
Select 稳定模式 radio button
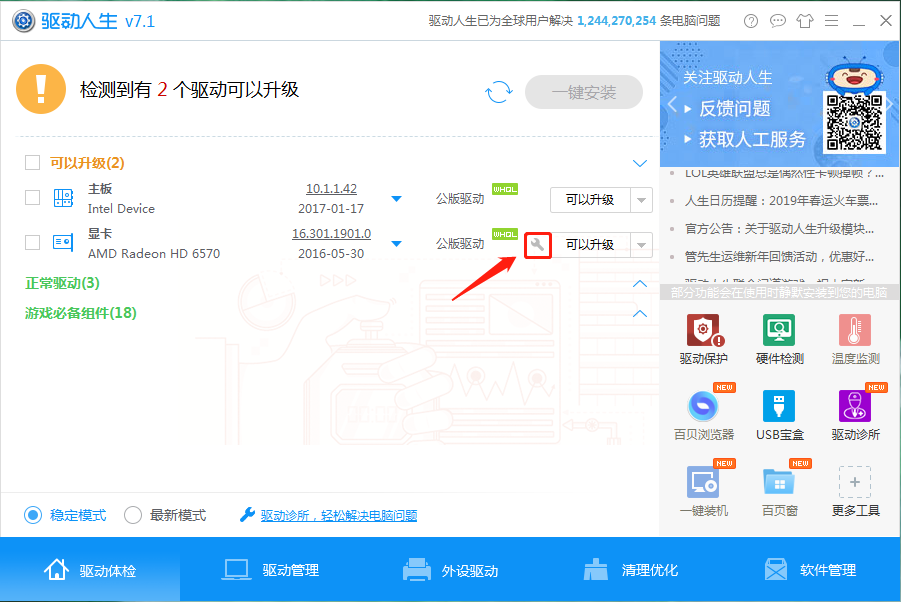[33, 515]
